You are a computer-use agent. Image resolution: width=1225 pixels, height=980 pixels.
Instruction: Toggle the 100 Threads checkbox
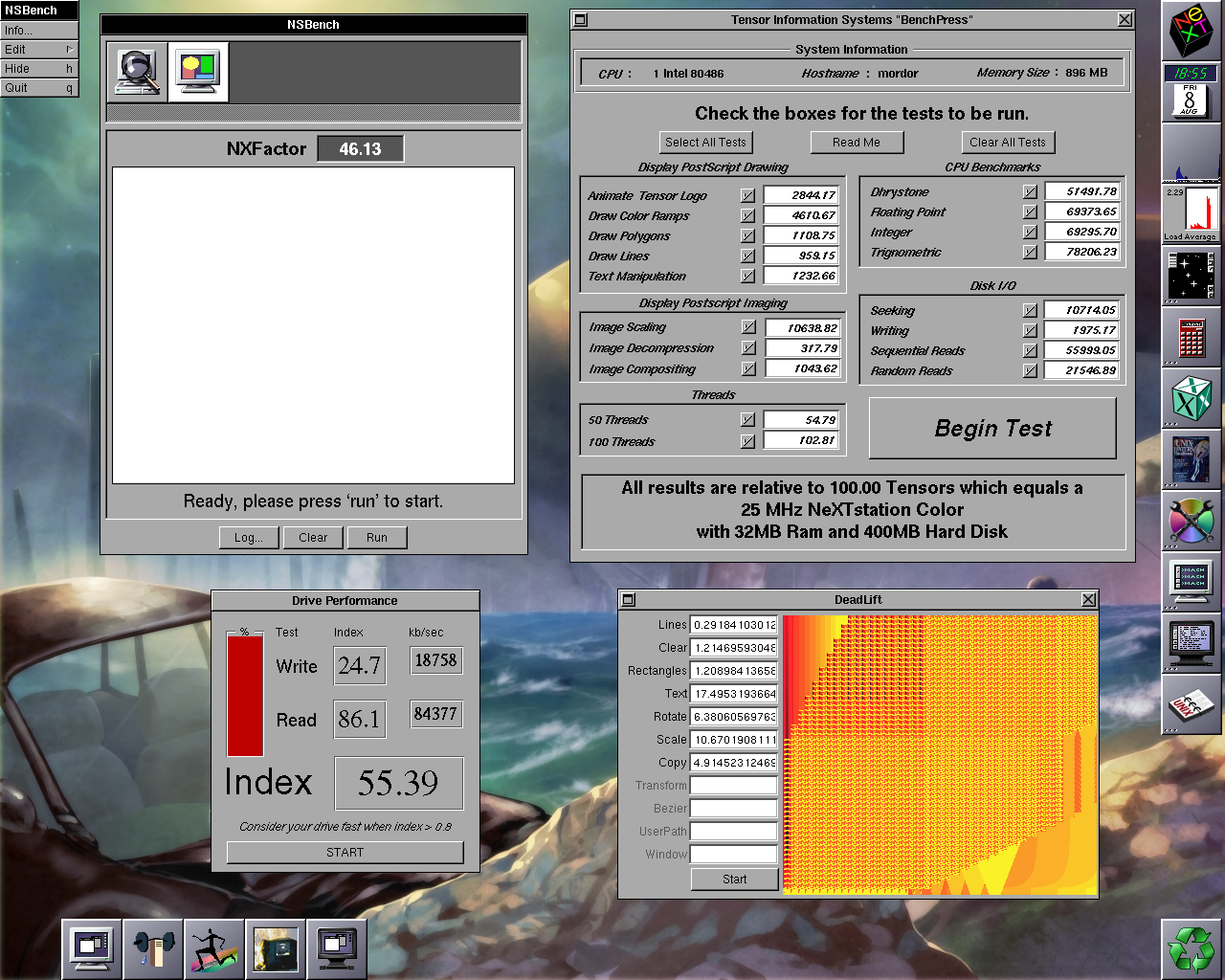tap(747, 441)
